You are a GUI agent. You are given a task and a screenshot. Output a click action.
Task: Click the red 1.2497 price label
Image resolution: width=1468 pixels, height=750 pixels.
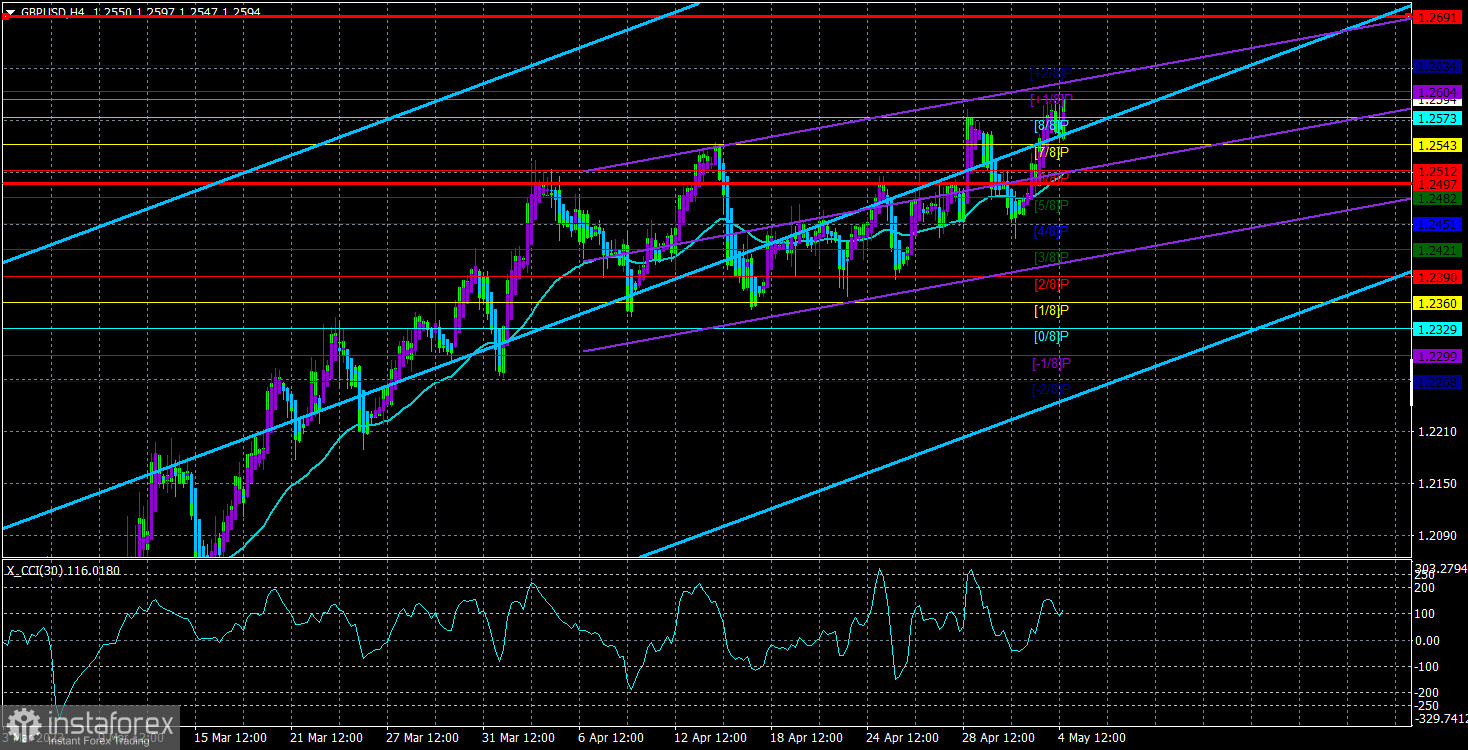pos(1438,184)
